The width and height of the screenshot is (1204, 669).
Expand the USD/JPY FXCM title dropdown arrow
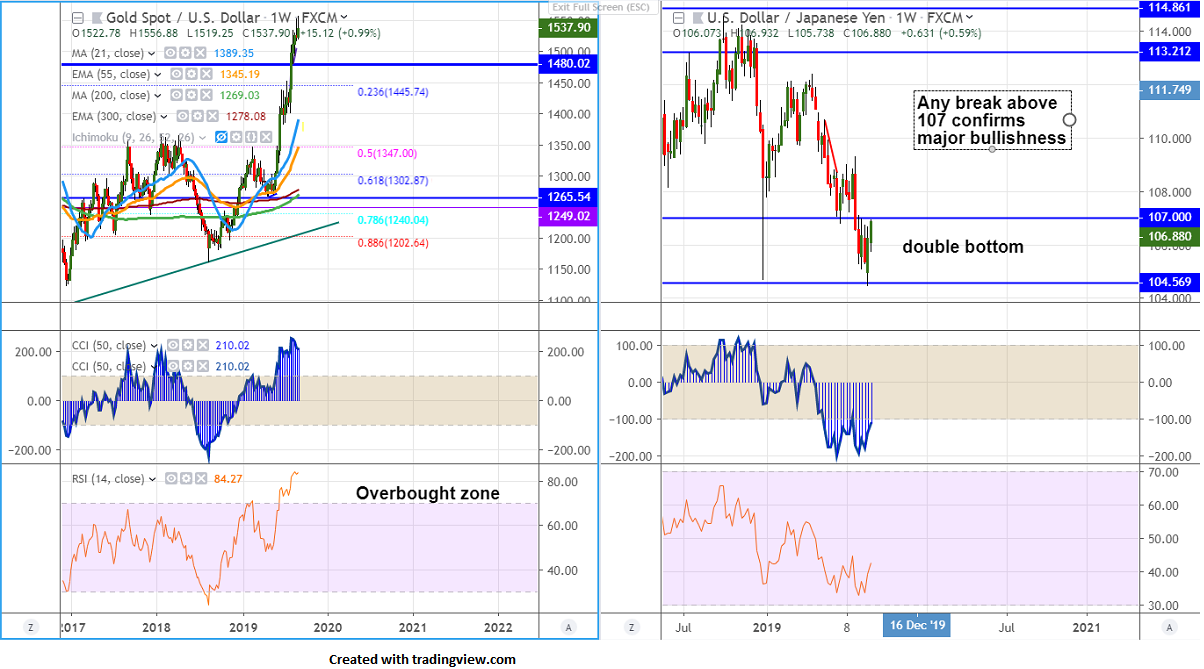(970, 17)
